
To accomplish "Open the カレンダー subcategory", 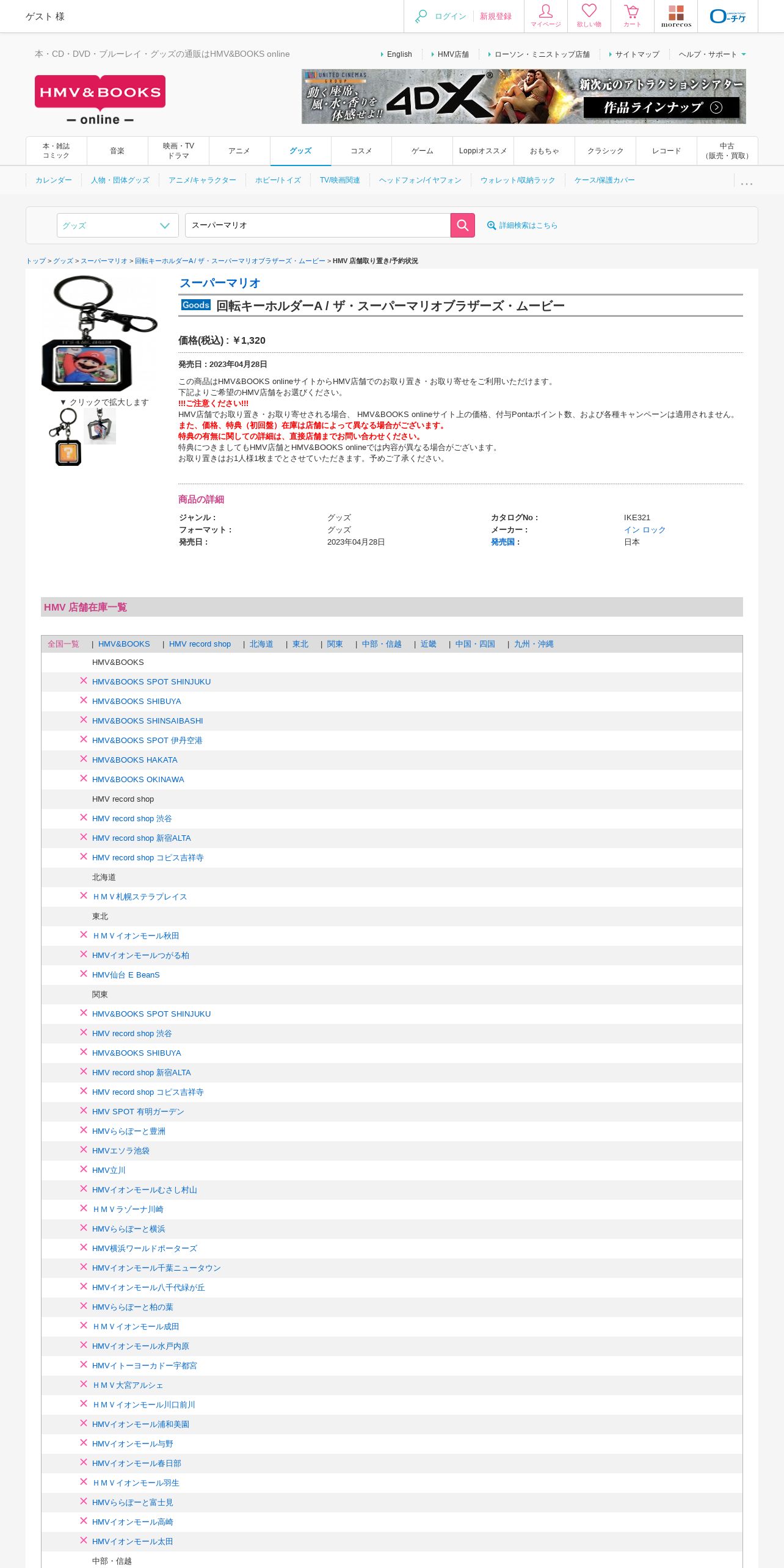I will click(x=54, y=180).
